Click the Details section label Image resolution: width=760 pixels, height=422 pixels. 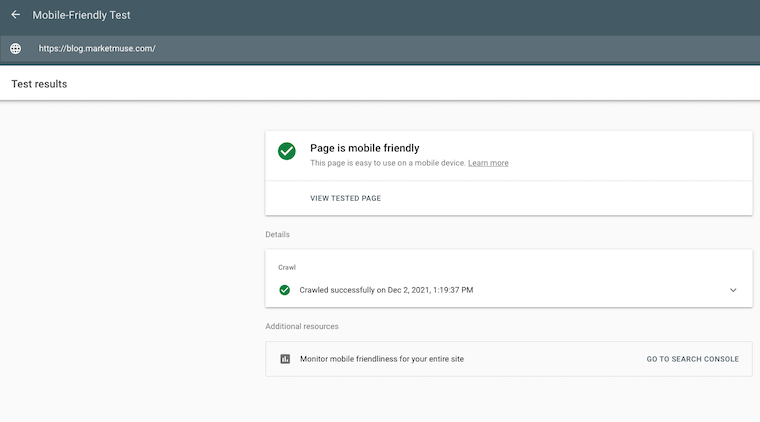click(277, 234)
